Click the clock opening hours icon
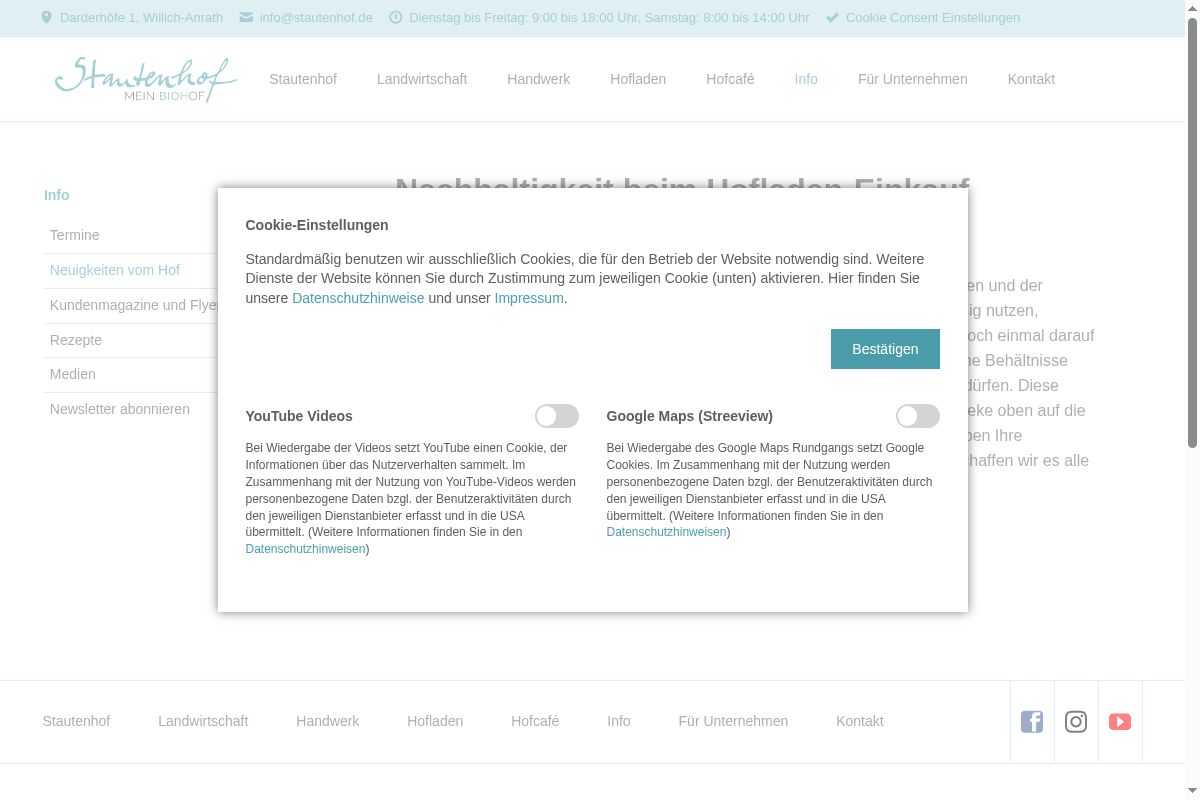The image size is (1200, 800). click(x=396, y=17)
